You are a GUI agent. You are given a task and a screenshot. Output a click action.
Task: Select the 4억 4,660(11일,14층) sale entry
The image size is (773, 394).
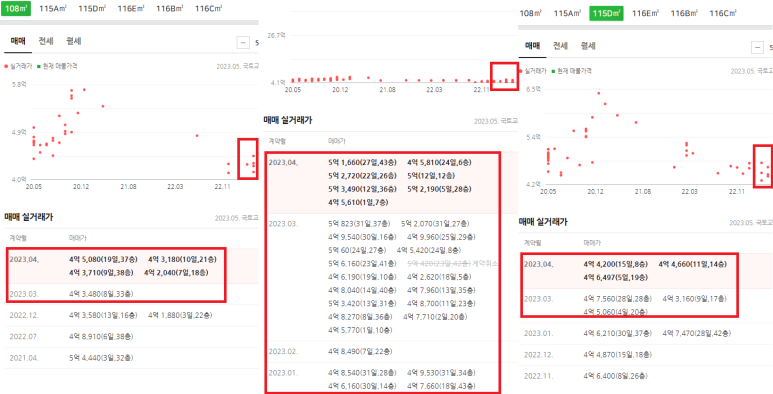coord(693,264)
